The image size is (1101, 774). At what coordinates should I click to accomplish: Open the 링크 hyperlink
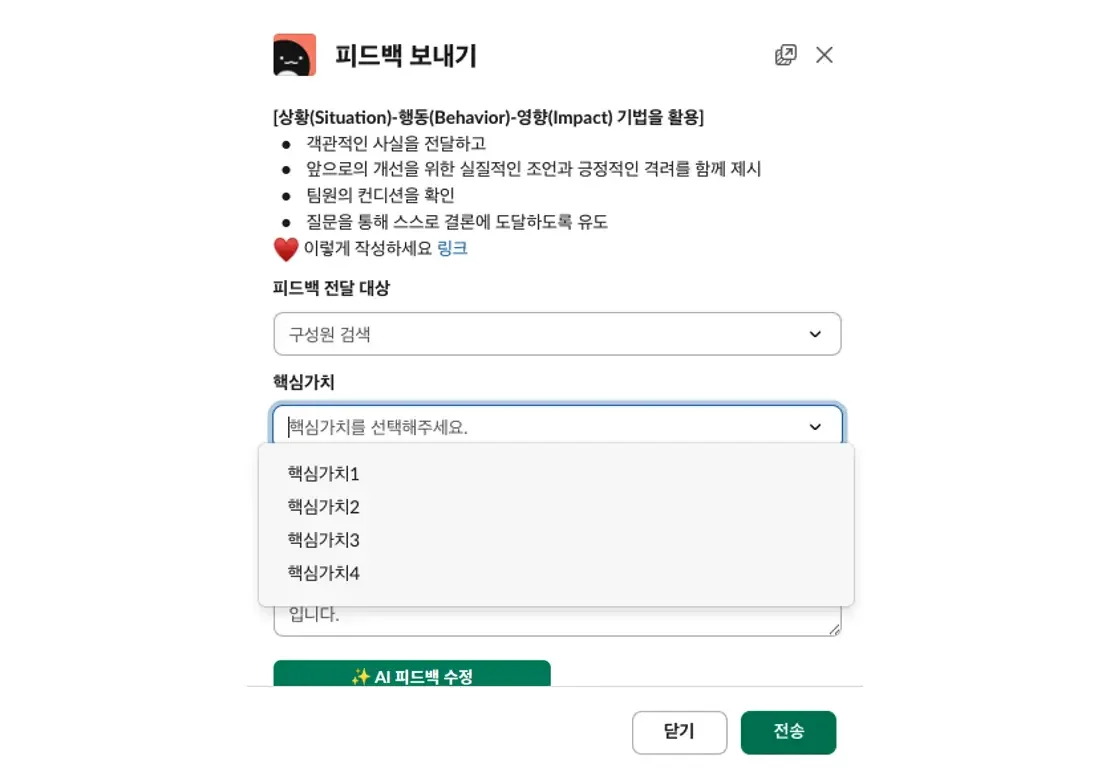click(452, 249)
